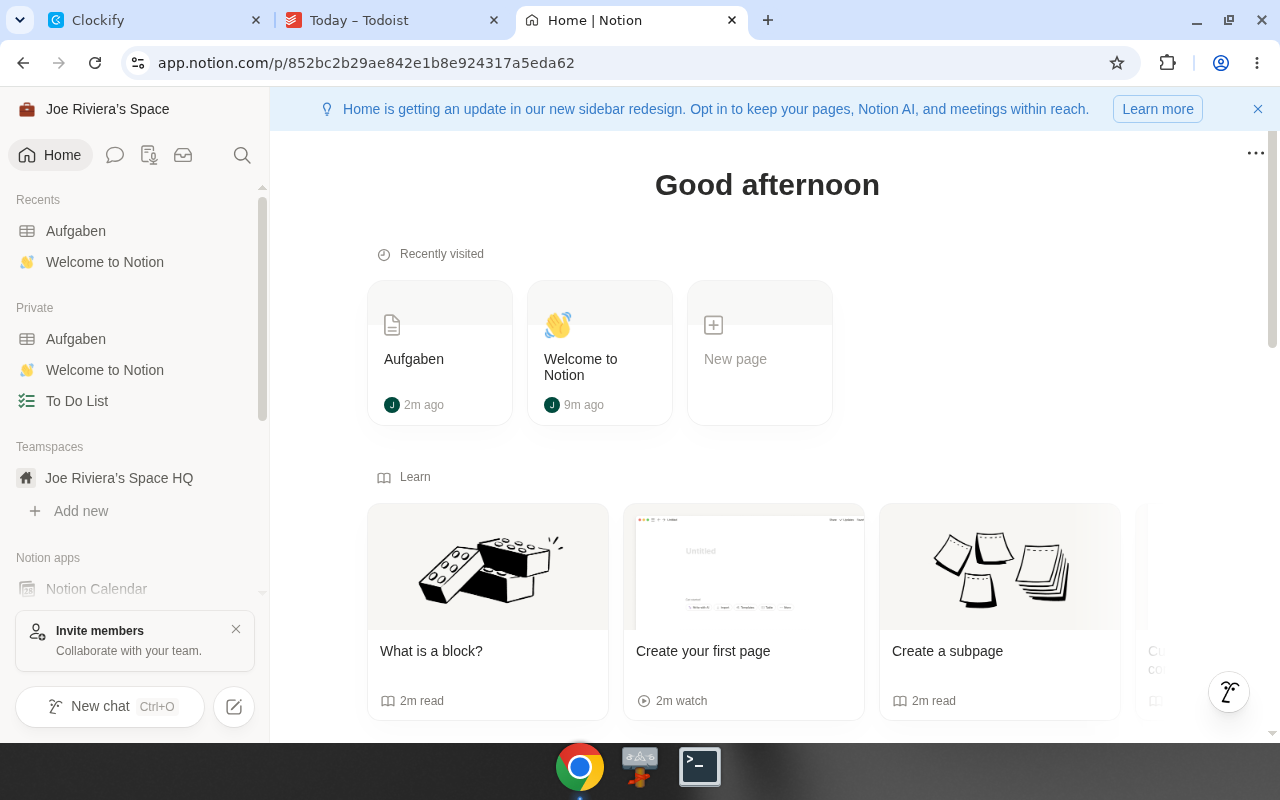Click the New page card
The width and height of the screenshot is (1280, 800).
(760, 353)
